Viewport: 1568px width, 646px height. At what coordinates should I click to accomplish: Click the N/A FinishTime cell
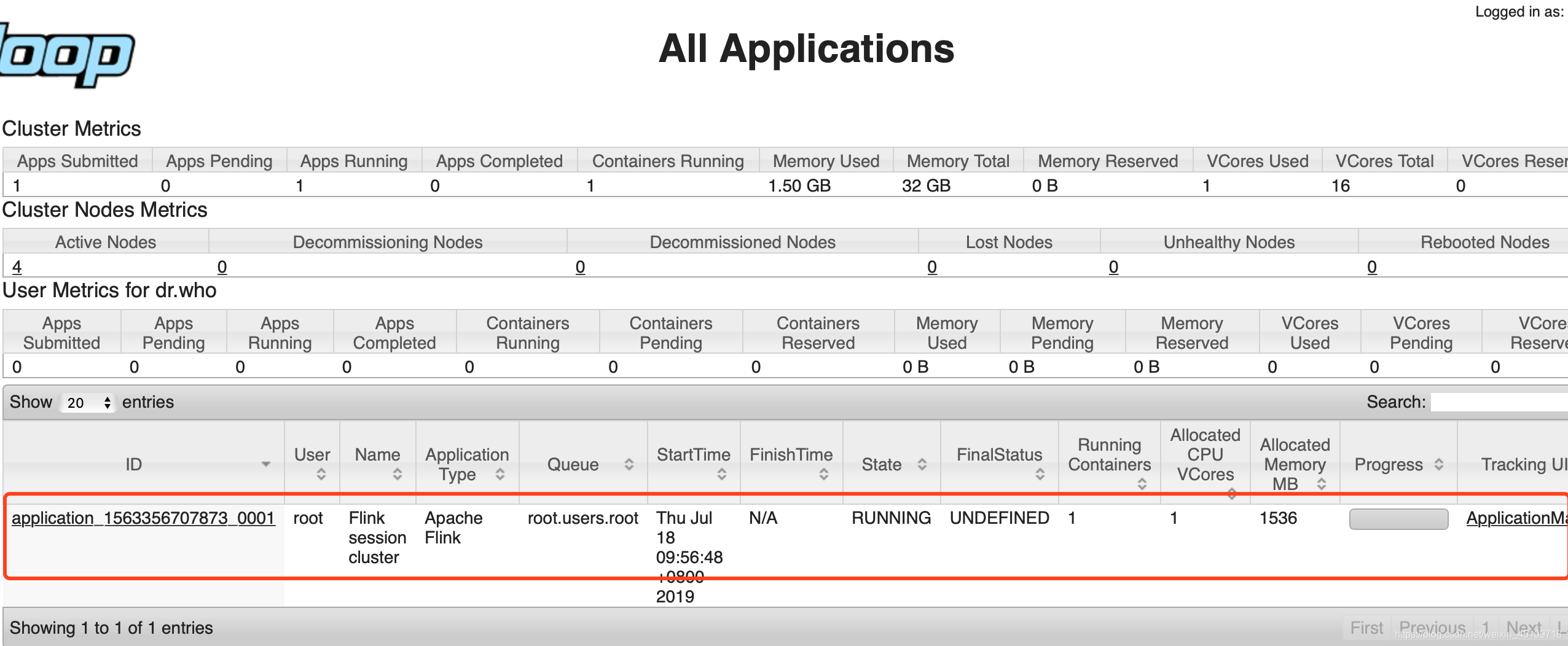pyautogui.click(x=763, y=518)
